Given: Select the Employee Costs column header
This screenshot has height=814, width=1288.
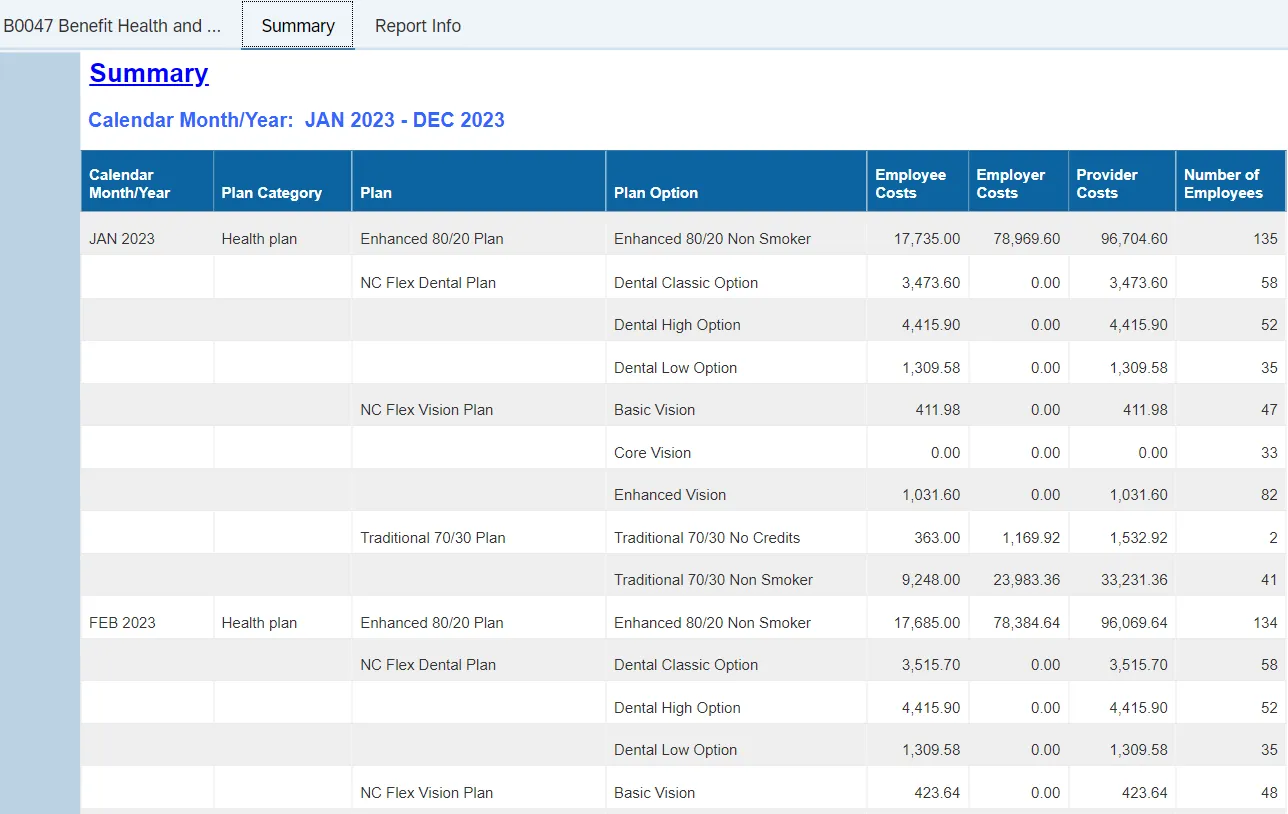Looking at the screenshot, I should [910, 183].
